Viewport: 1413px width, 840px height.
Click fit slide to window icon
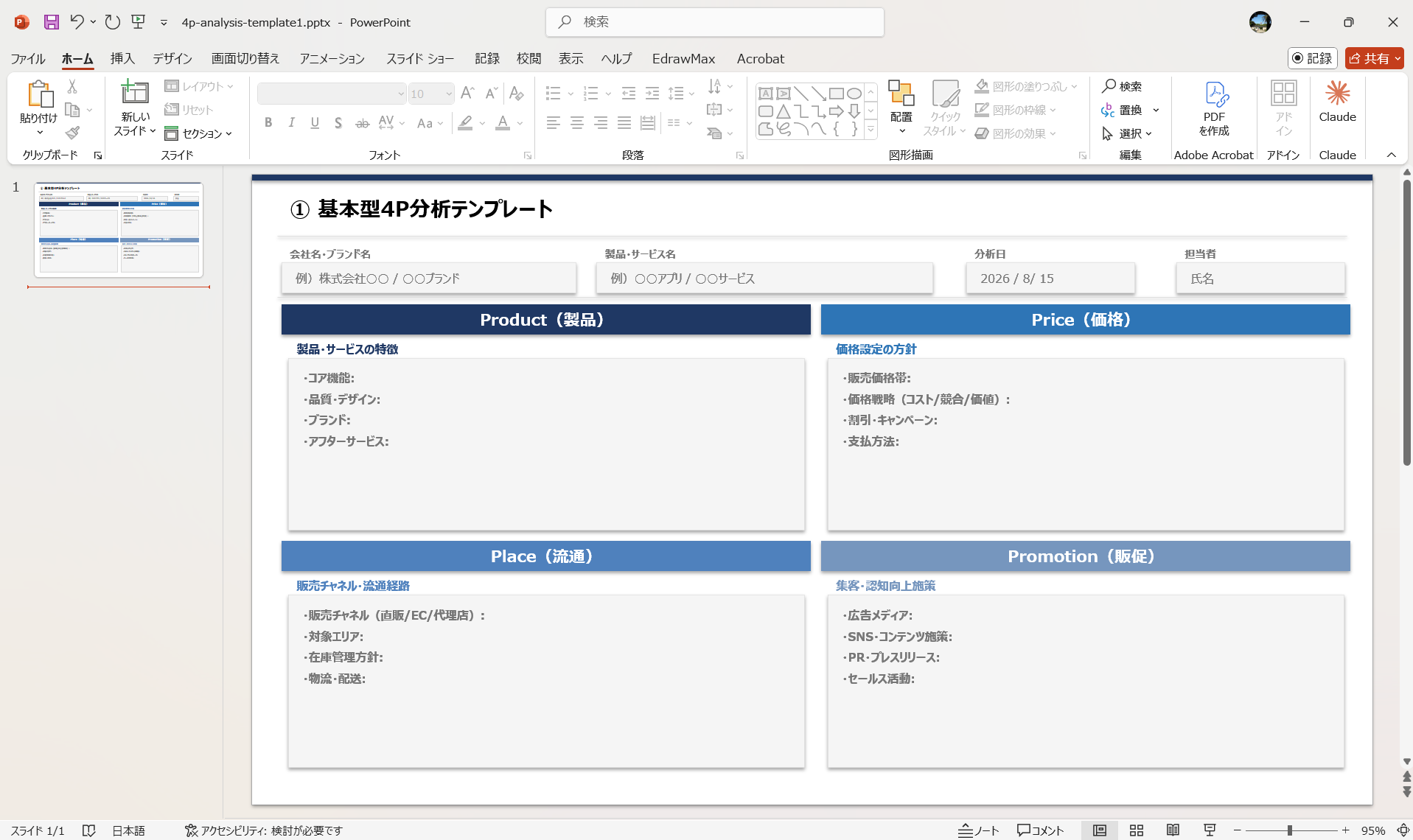pos(1403,830)
